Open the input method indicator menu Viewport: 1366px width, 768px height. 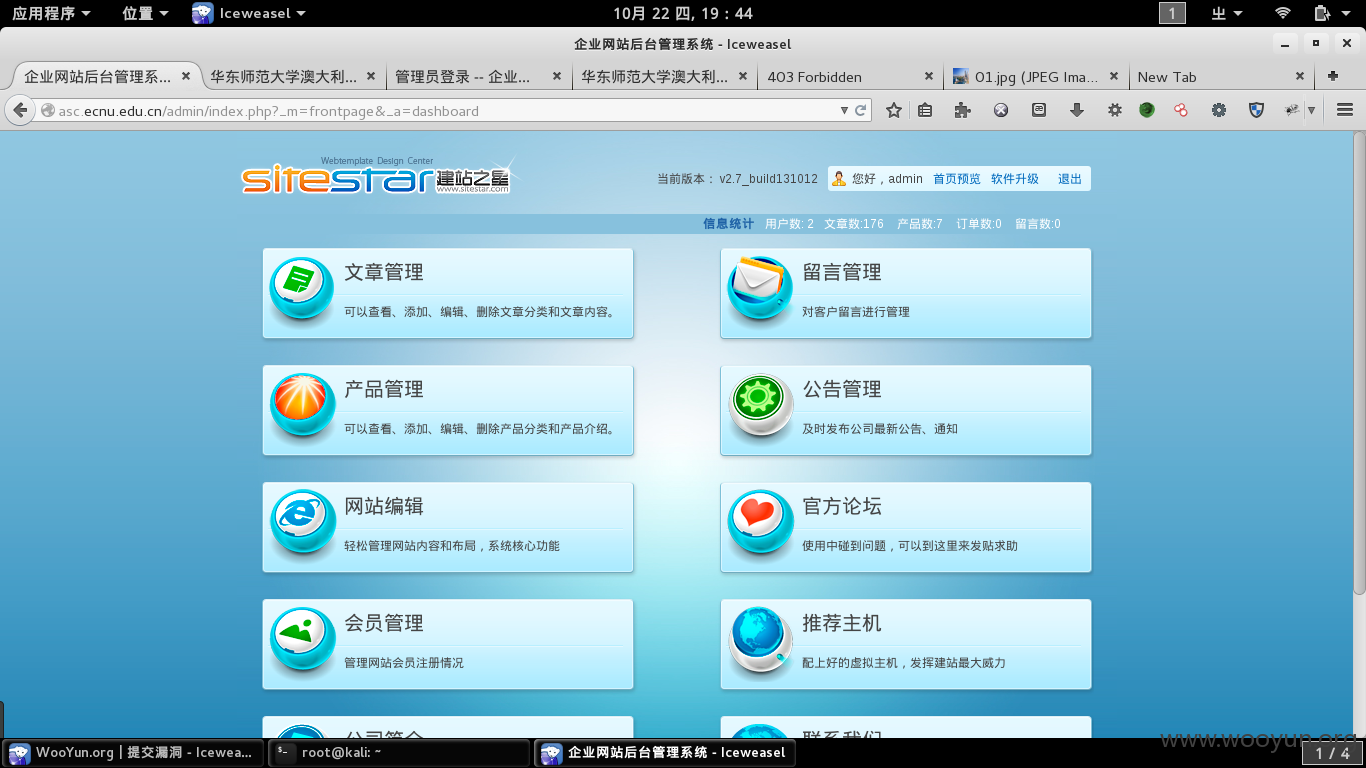point(1227,13)
